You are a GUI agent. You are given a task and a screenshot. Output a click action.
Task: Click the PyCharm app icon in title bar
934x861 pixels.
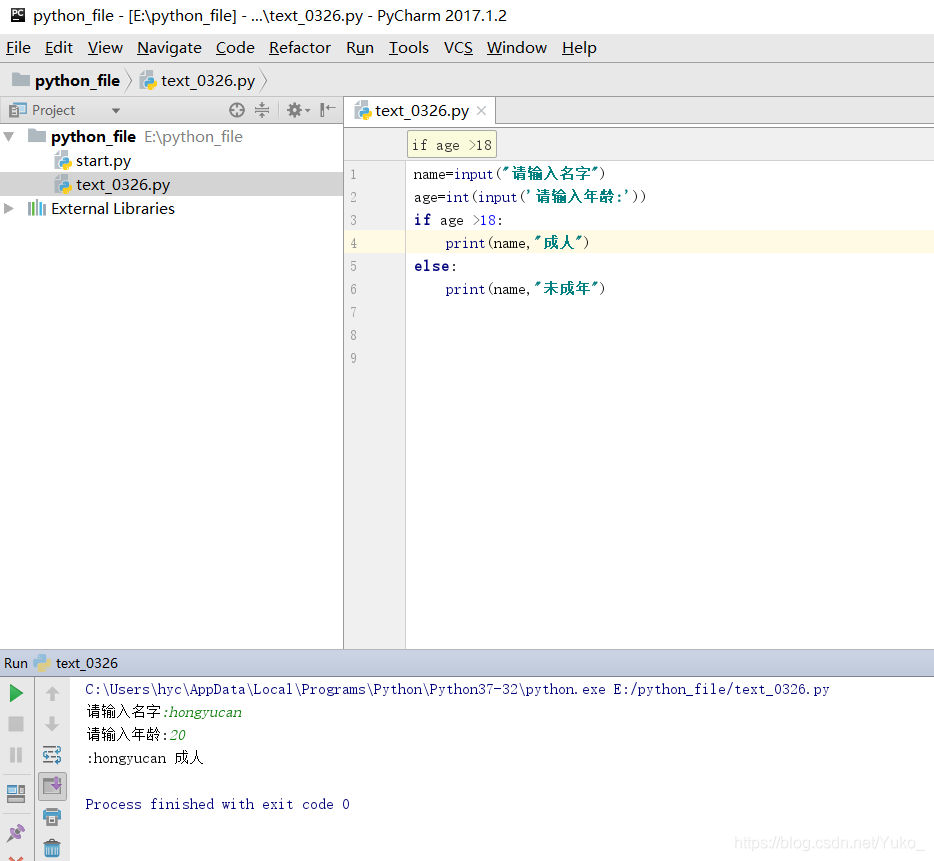coord(18,15)
